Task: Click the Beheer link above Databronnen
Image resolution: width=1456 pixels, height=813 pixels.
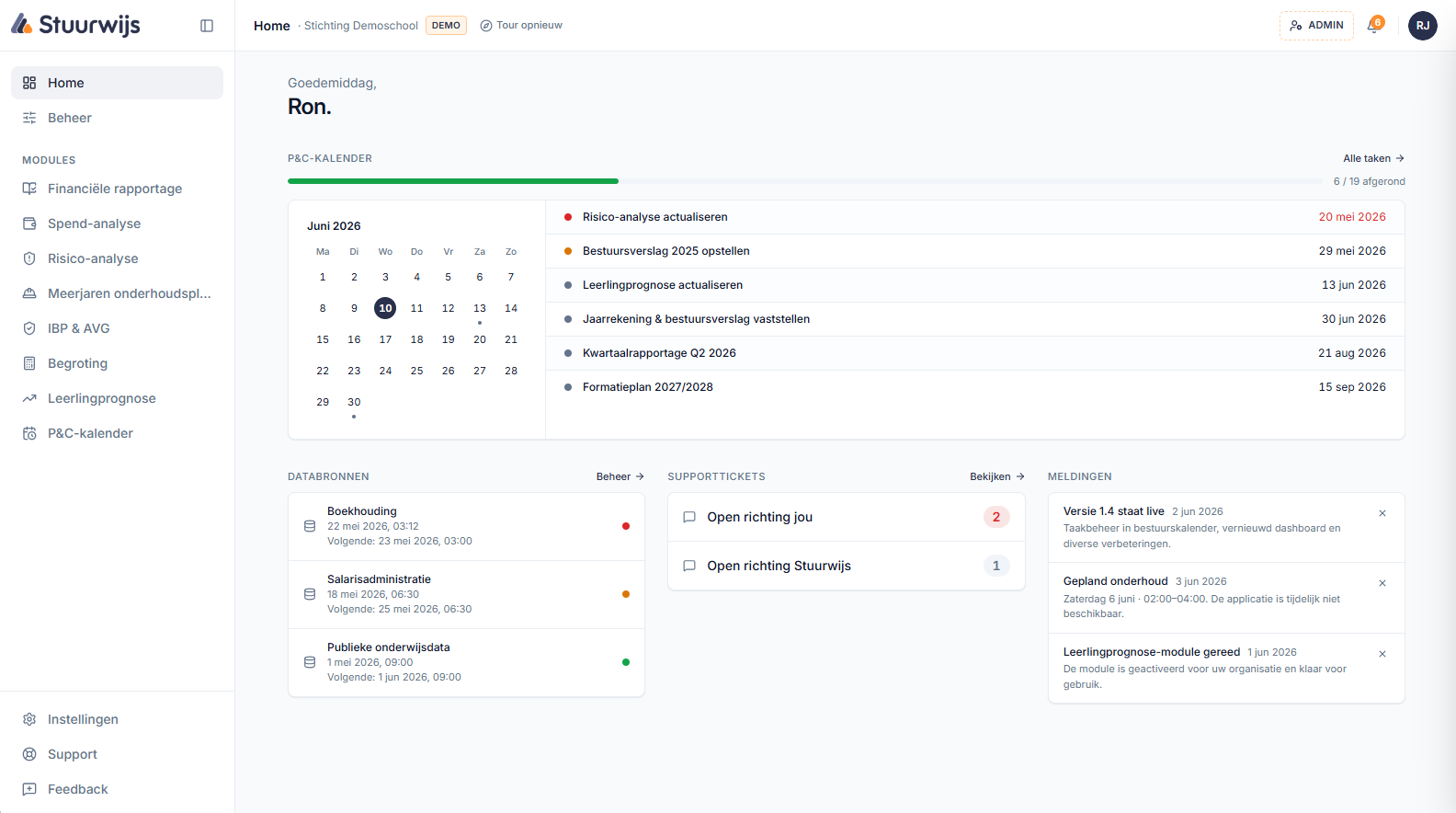Action: (620, 476)
